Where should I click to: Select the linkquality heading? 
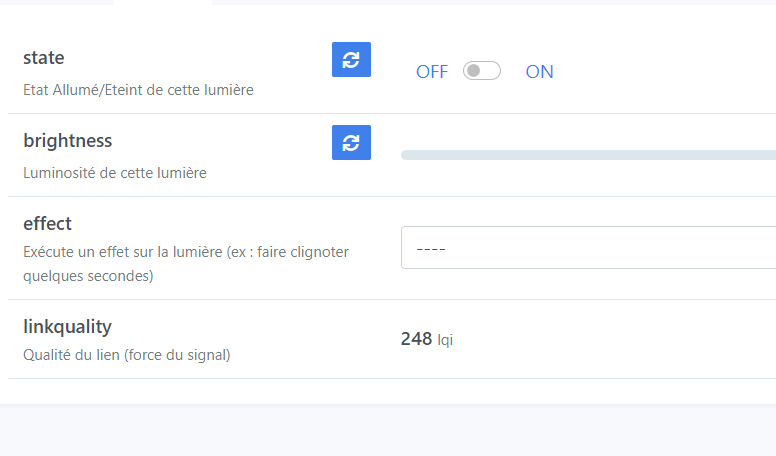click(67, 327)
